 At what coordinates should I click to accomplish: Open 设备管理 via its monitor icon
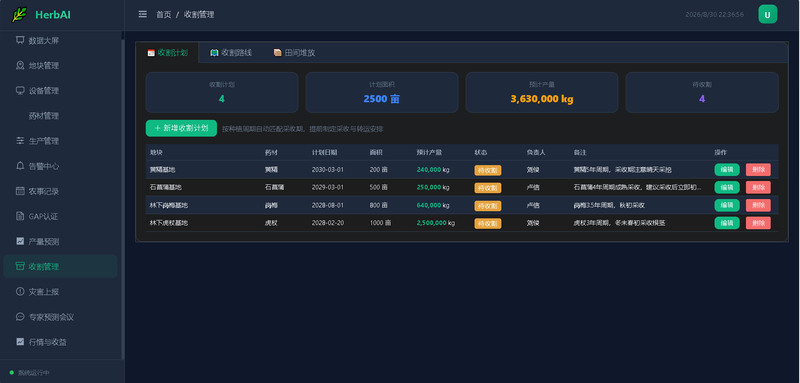click(x=20, y=90)
